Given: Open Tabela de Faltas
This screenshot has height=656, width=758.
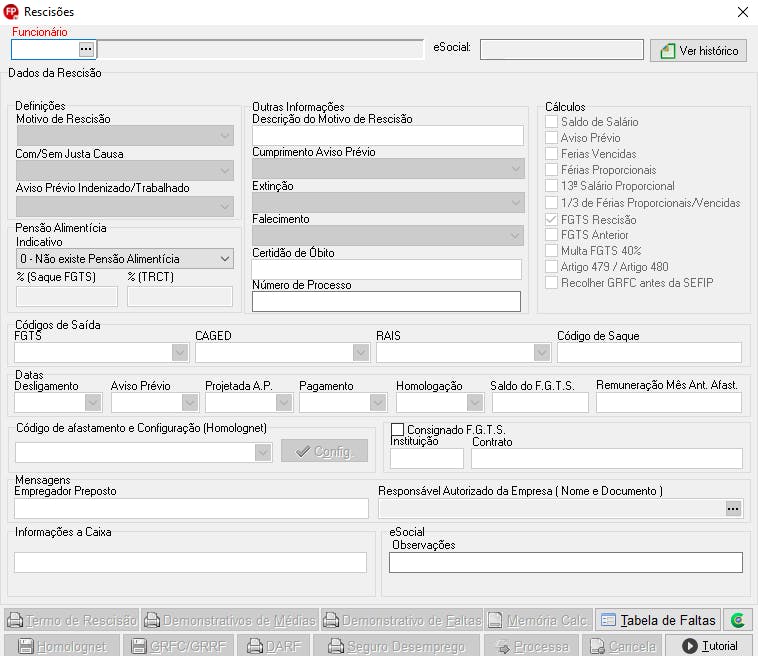Looking at the screenshot, I should pyautogui.click(x=658, y=620).
